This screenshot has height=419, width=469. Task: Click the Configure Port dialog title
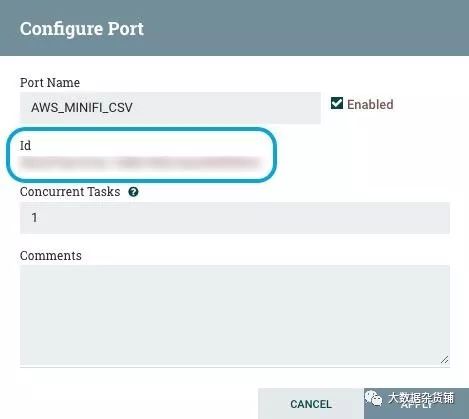(x=82, y=29)
